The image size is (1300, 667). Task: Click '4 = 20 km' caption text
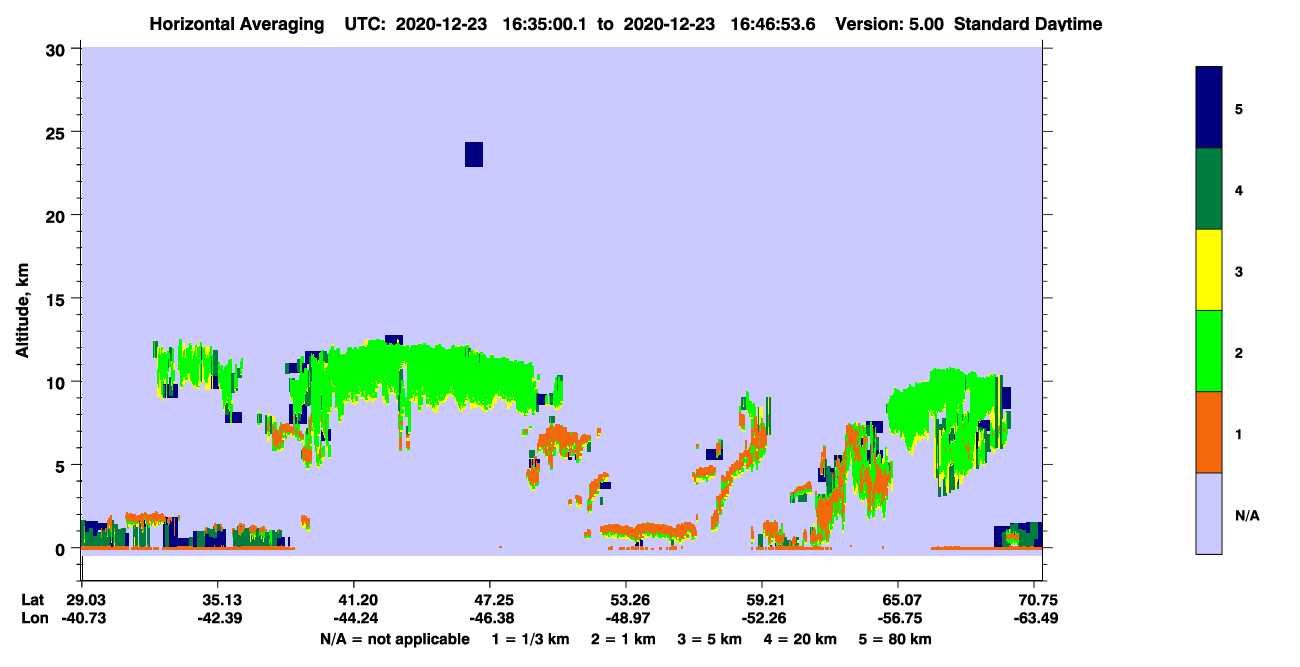pyautogui.click(x=800, y=639)
